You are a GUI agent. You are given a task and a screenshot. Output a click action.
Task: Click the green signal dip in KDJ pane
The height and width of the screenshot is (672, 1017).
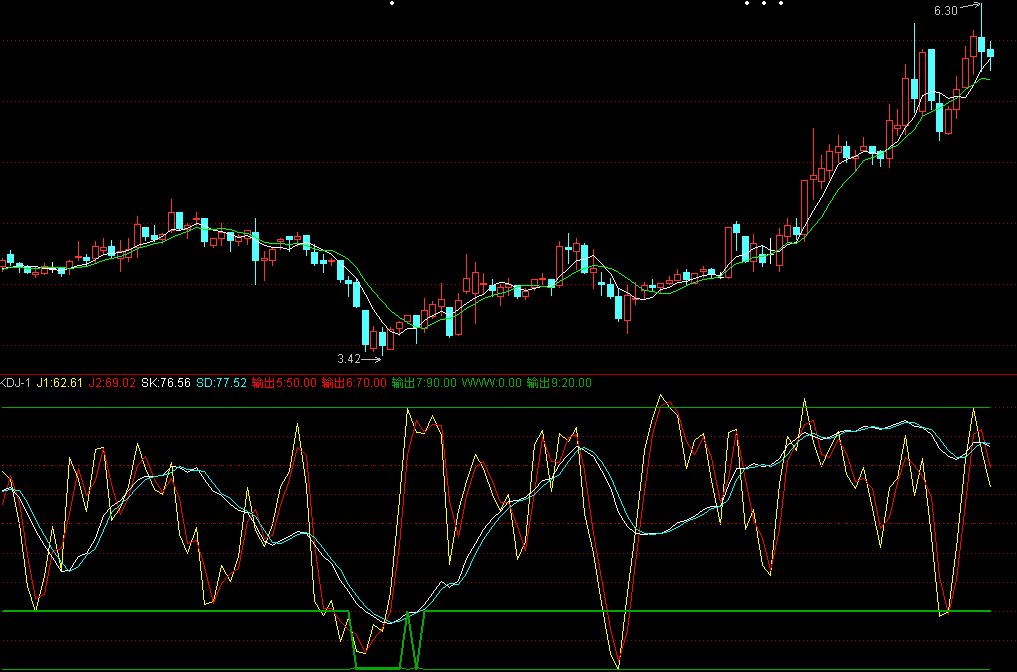point(378,667)
